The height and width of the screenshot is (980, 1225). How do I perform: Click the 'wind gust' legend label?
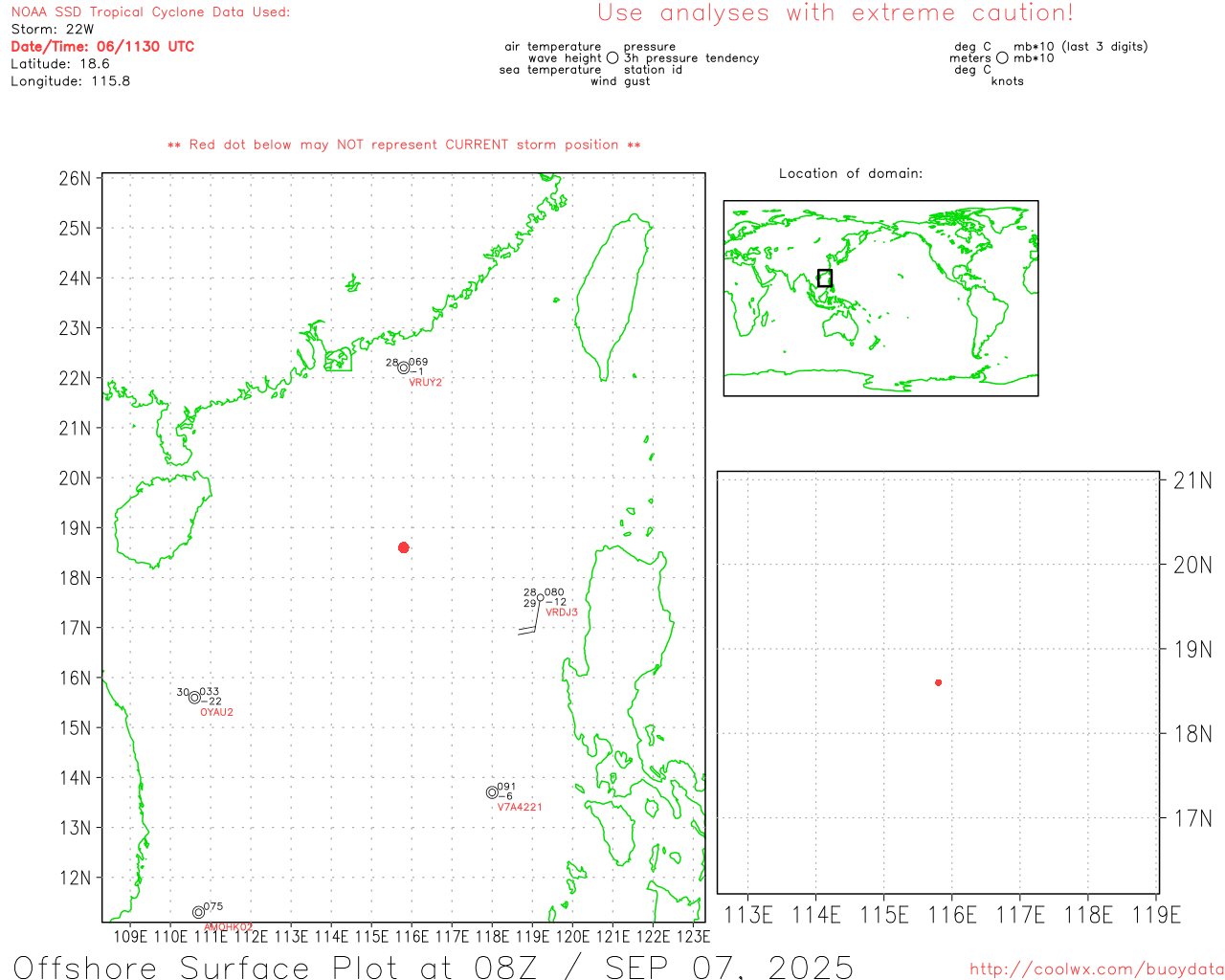tap(620, 81)
